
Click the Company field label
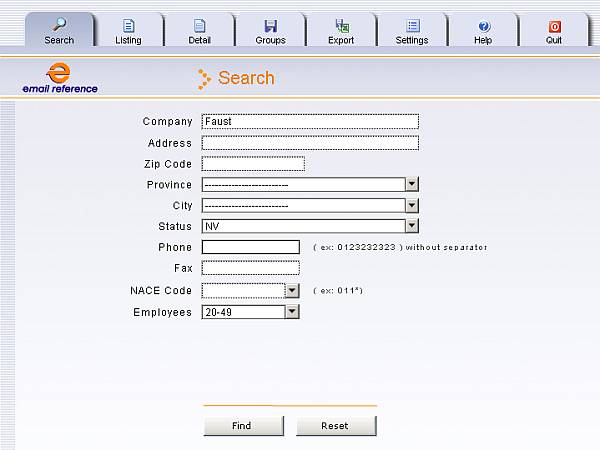coord(167,122)
